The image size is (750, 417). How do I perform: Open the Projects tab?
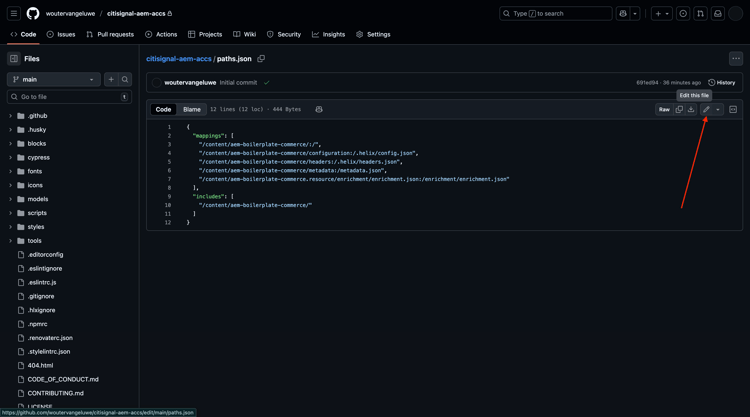pos(205,34)
